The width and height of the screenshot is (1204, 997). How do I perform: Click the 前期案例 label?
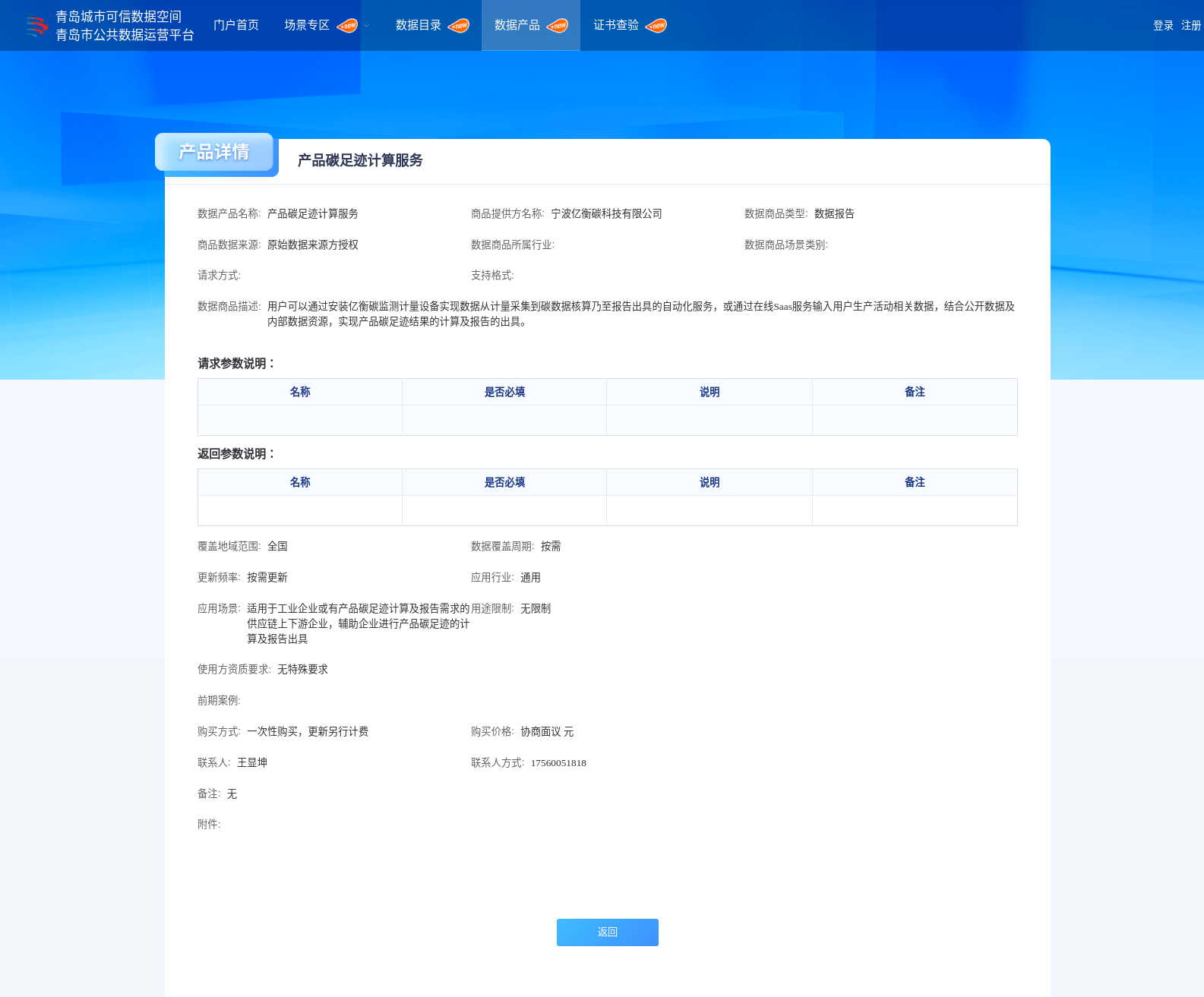(219, 701)
